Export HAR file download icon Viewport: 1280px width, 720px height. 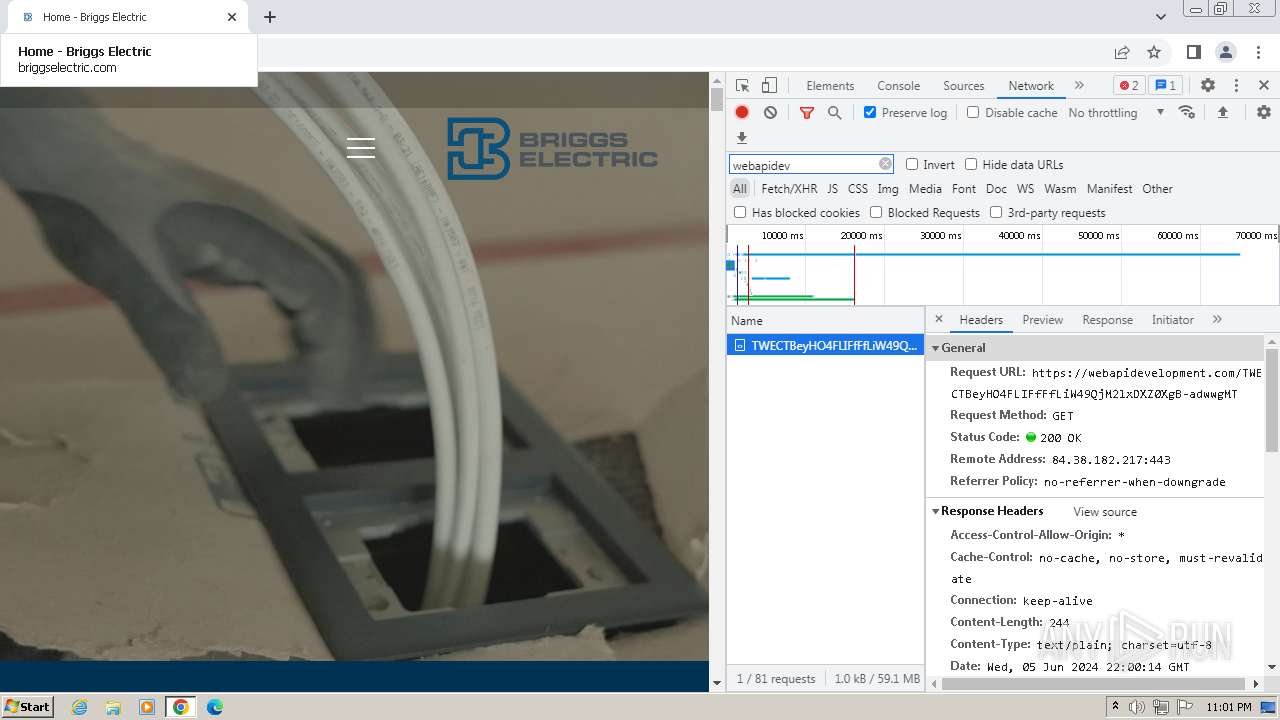(742, 138)
